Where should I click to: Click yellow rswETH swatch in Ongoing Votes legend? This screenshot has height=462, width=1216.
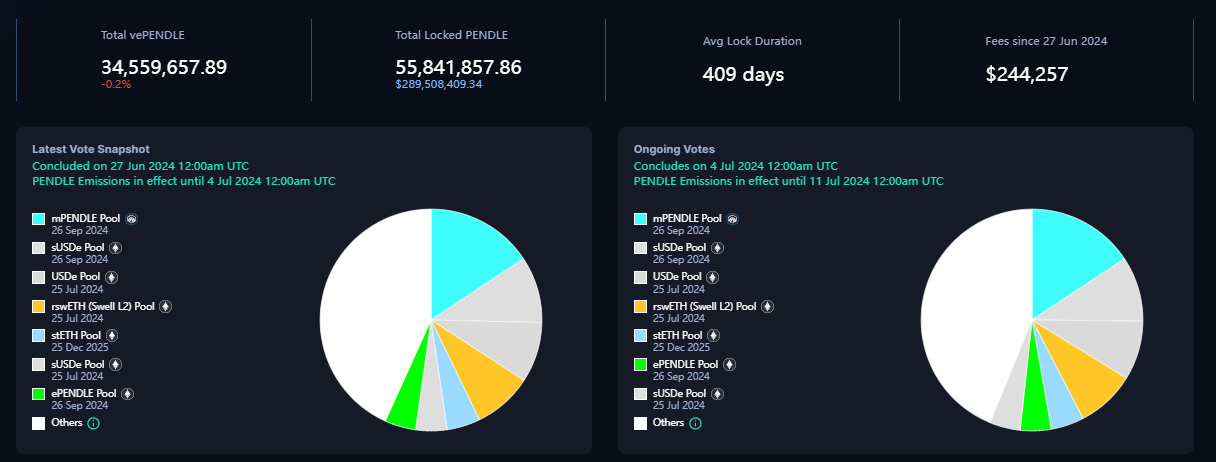(641, 307)
